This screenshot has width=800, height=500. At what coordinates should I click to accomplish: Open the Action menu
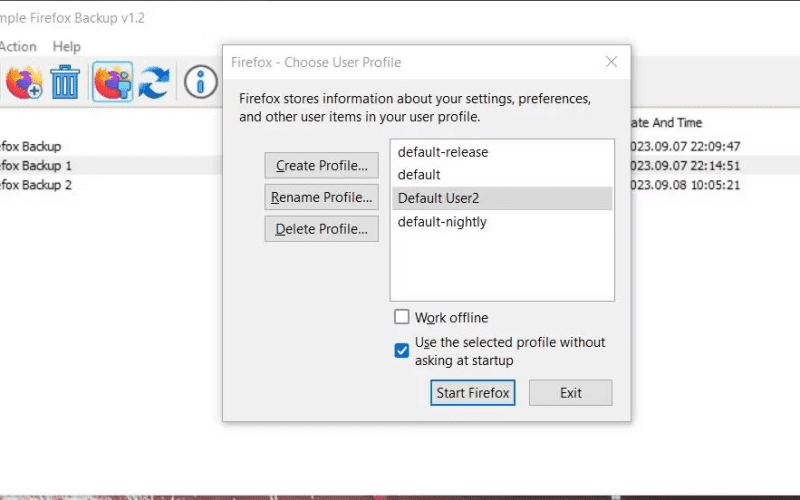click(x=18, y=46)
